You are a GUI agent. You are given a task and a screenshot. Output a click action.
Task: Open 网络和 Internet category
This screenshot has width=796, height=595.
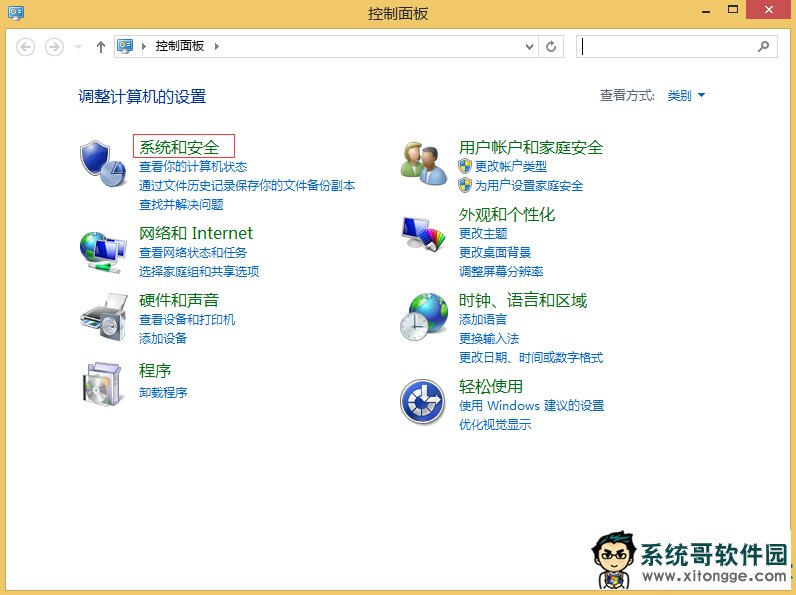[x=195, y=233]
